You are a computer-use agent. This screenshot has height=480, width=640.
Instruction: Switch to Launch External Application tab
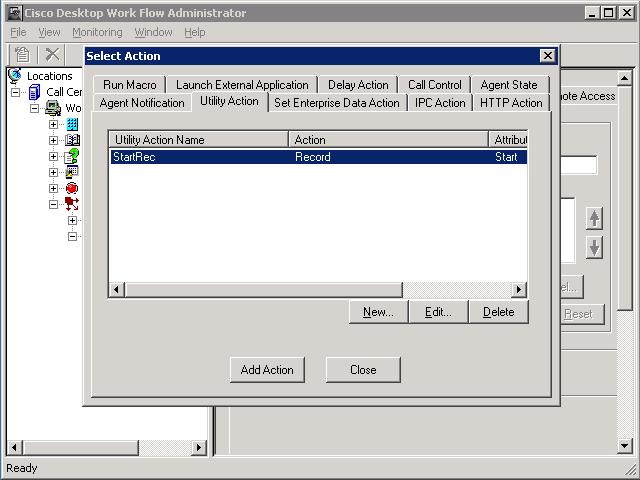(x=242, y=85)
